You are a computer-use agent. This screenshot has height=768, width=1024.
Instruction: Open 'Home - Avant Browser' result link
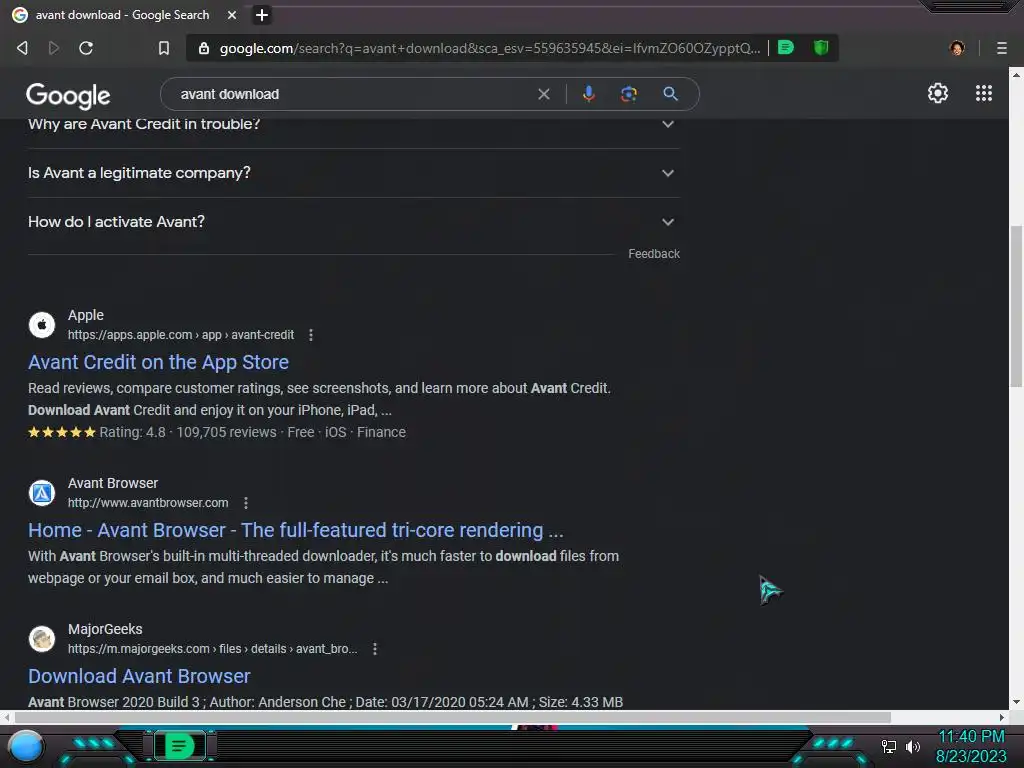coord(296,530)
